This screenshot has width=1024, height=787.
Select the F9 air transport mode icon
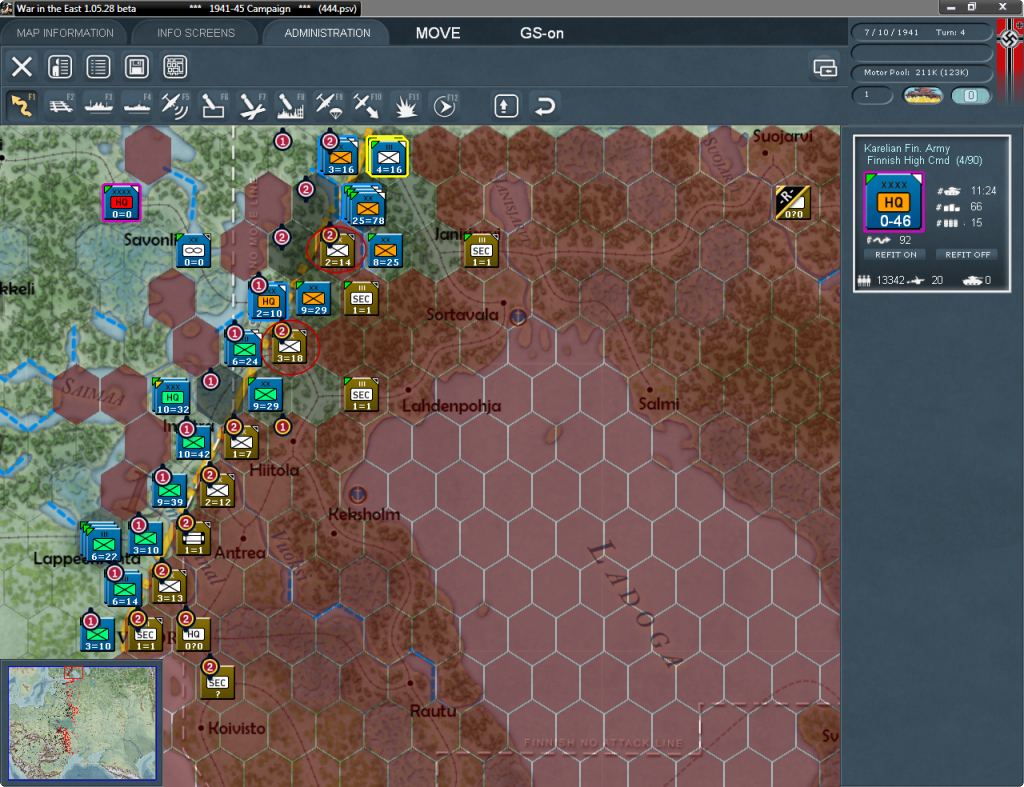[x=328, y=105]
